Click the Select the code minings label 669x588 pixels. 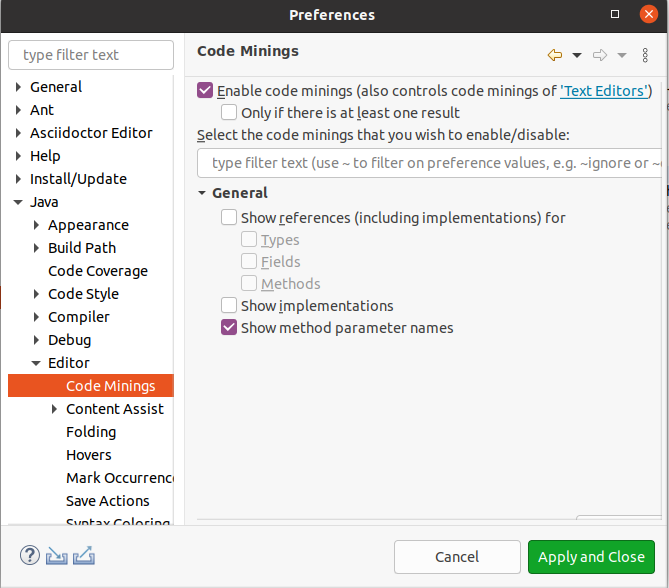[383, 135]
